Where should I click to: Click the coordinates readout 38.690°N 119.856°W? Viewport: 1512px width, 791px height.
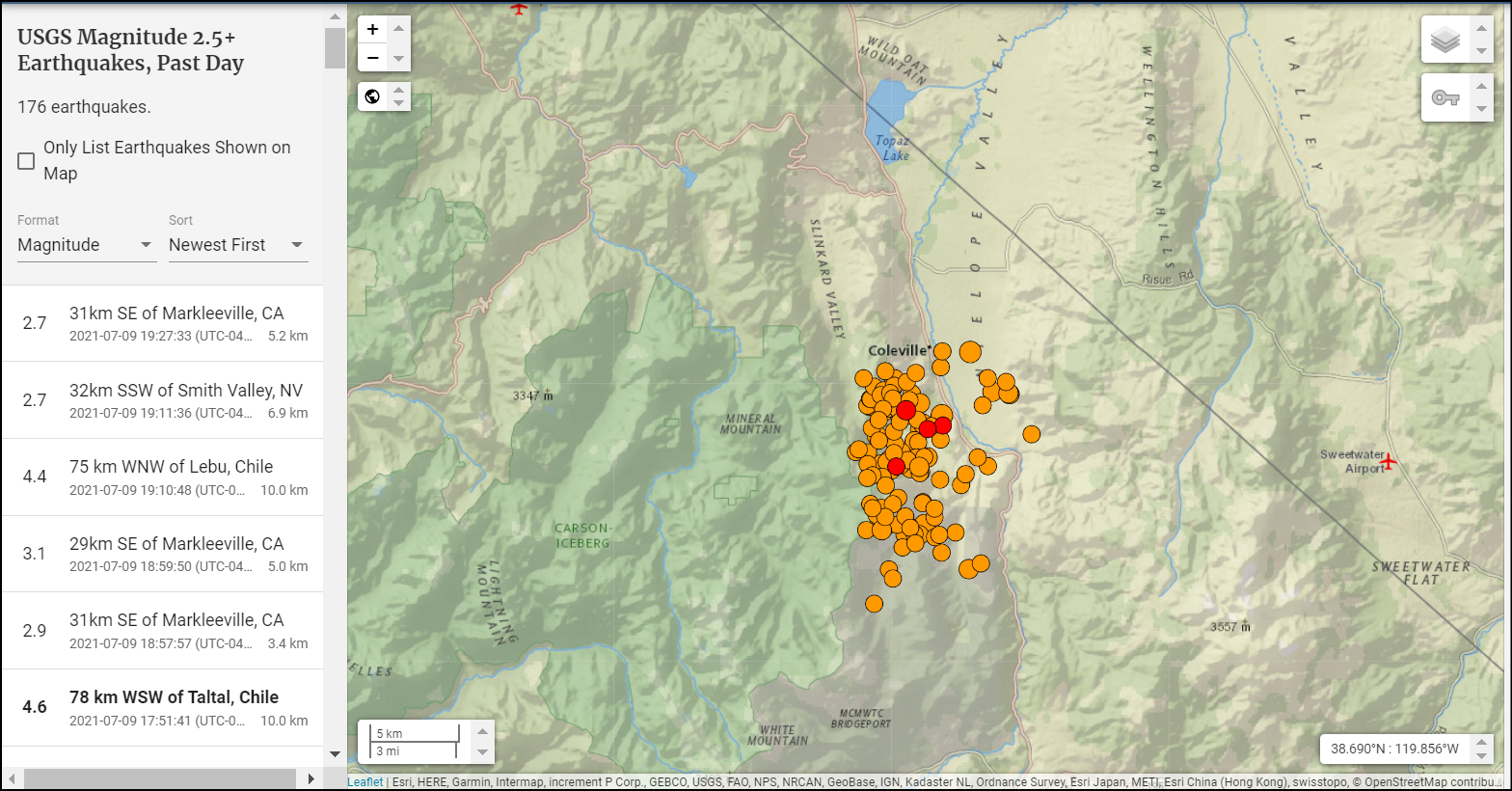click(1394, 749)
